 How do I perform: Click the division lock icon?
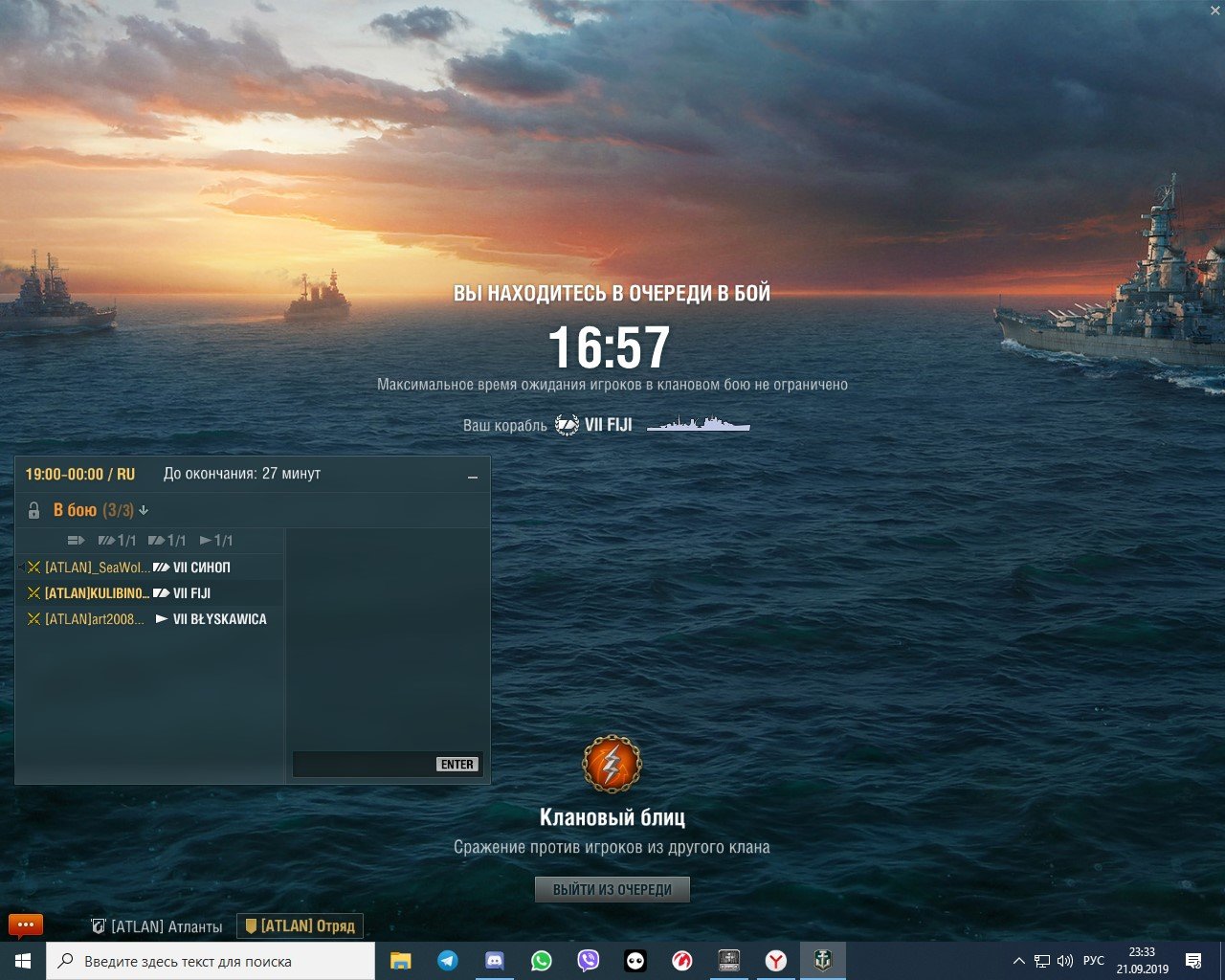[x=33, y=510]
